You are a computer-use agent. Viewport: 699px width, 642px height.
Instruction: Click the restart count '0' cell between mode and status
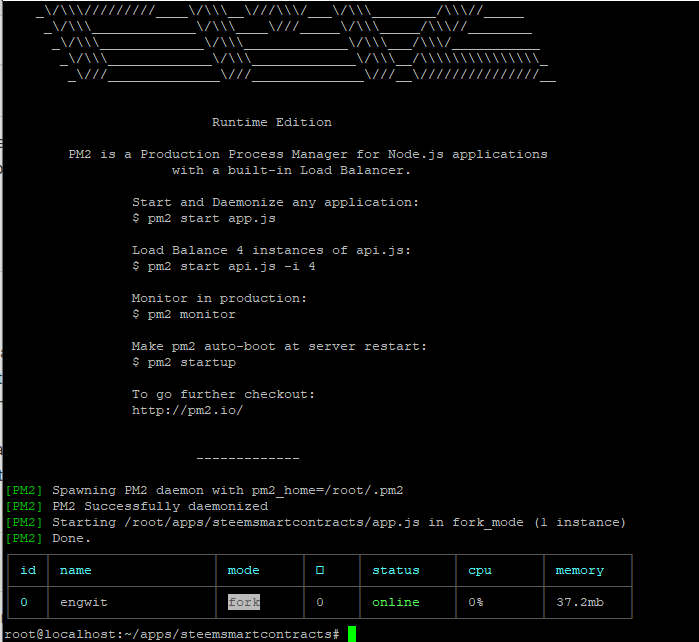tap(320, 602)
